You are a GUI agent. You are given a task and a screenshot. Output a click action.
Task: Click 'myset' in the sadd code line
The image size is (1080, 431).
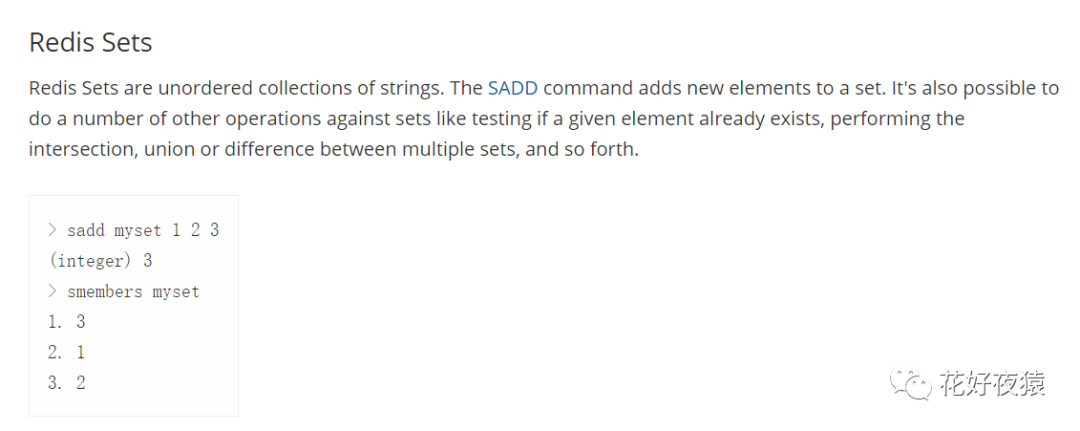click(x=138, y=230)
